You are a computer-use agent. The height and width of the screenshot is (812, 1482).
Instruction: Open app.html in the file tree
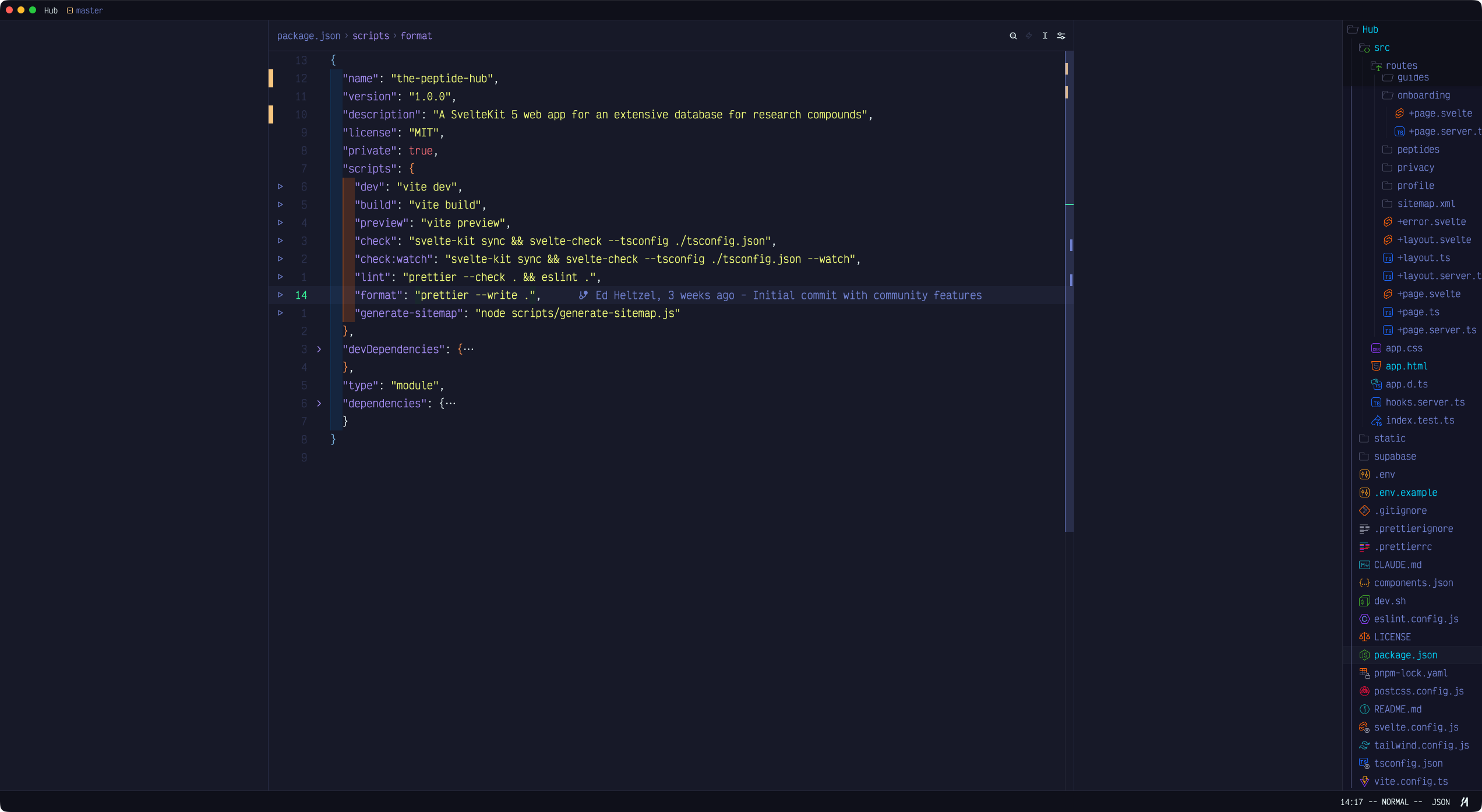(x=1399, y=366)
